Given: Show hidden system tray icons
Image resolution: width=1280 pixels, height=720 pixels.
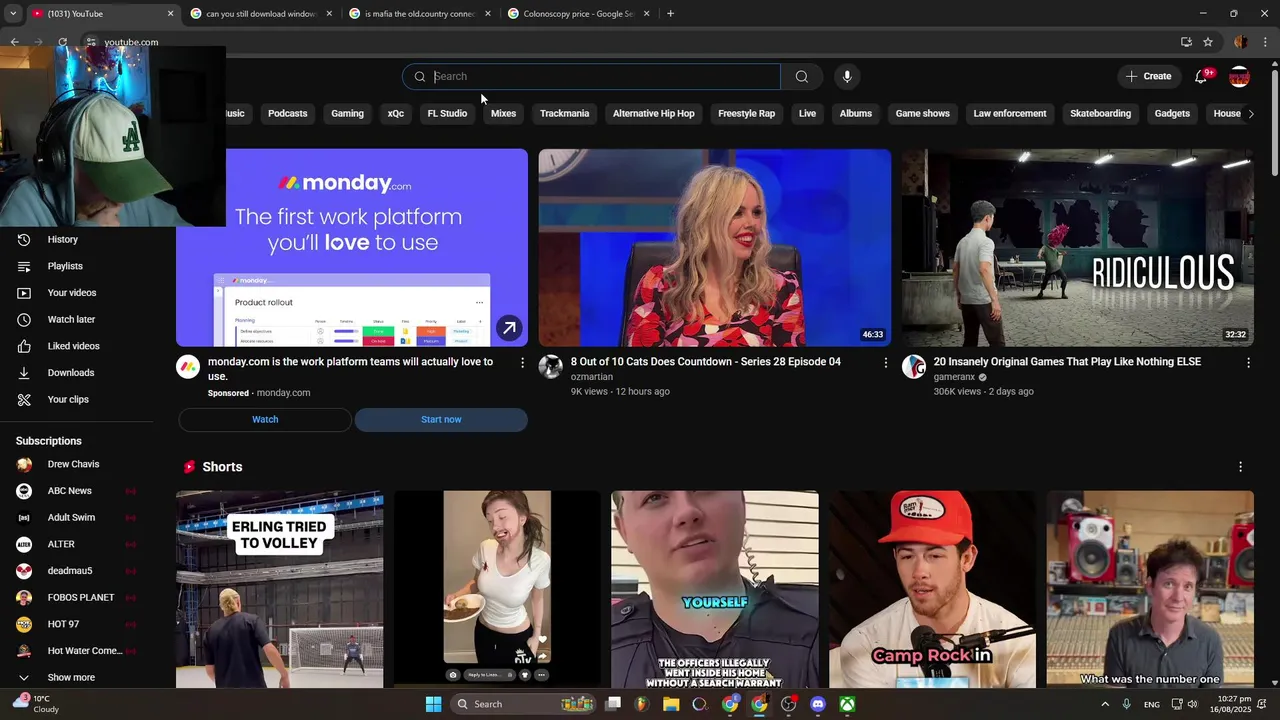Looking at the screenshot, I should [x=1105, y=704].
